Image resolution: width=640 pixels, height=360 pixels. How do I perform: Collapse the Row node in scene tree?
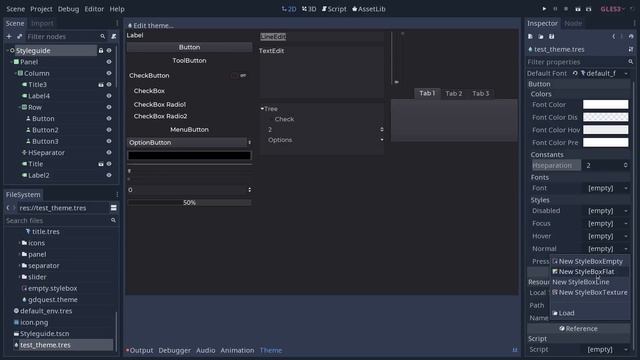tap(19, 107)
